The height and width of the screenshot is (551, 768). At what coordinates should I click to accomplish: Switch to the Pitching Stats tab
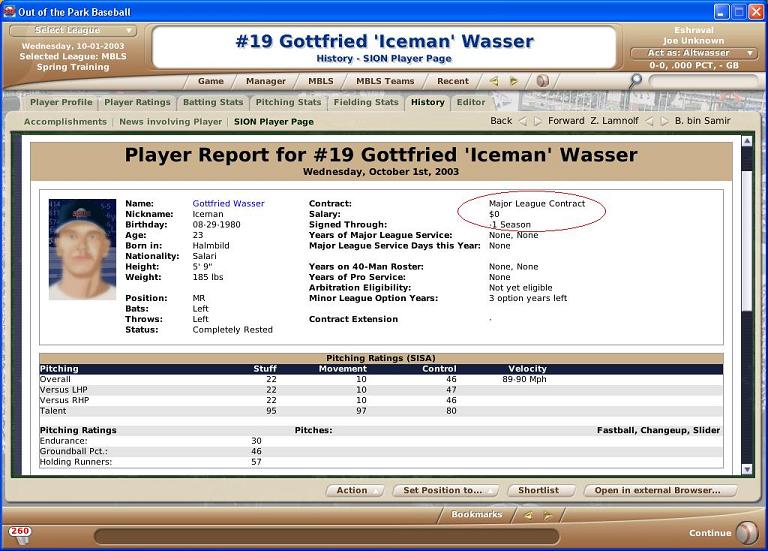coord(288,102)
